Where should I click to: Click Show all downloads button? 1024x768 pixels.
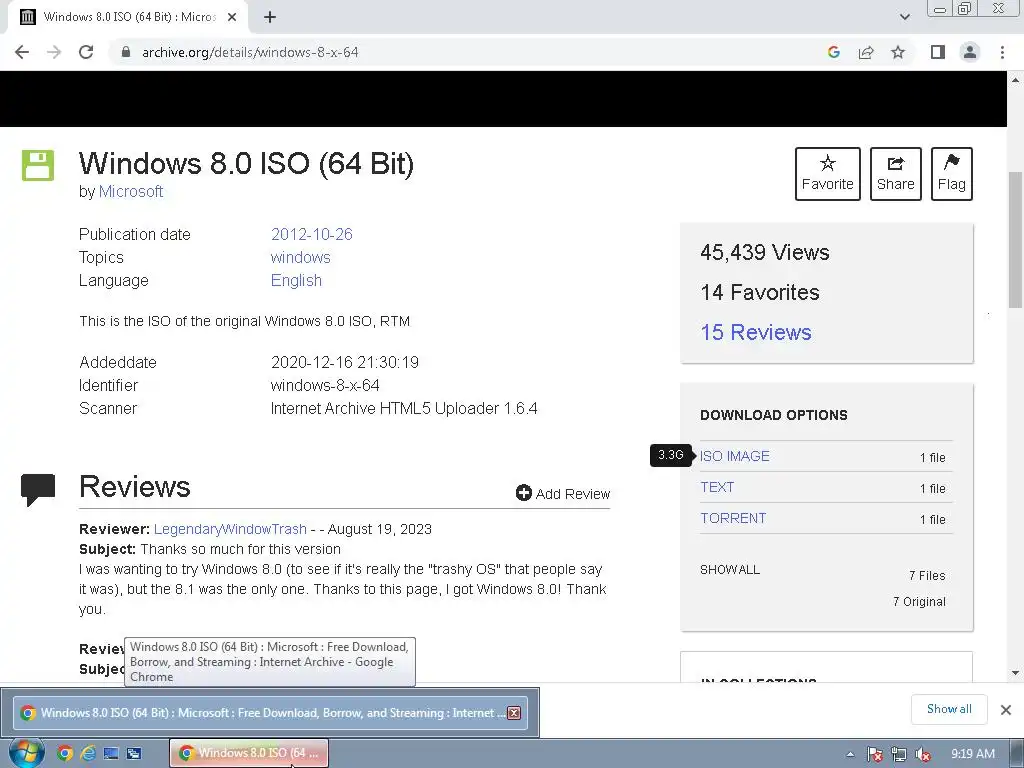949,709
